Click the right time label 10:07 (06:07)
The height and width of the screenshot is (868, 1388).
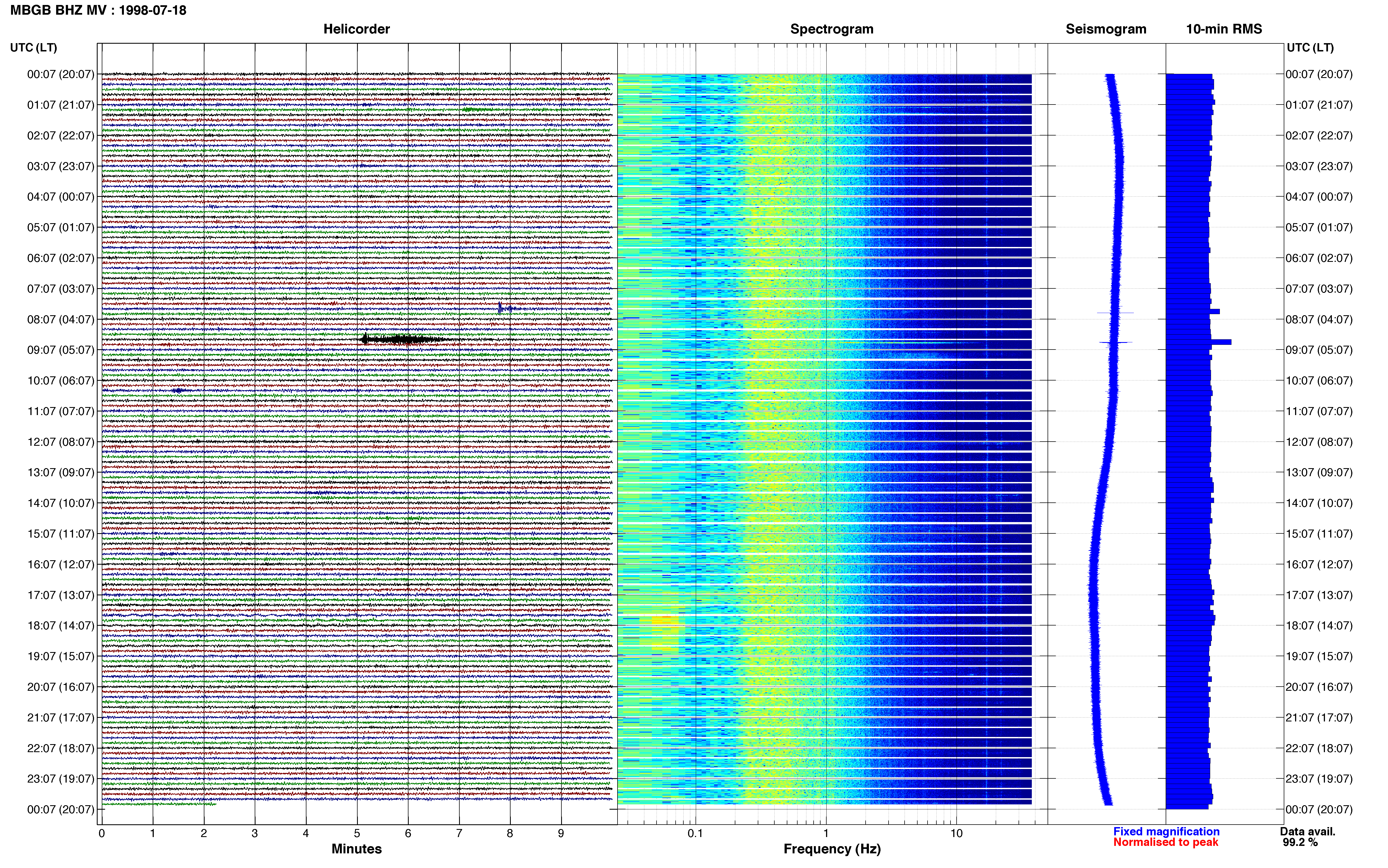point(1319,380)
